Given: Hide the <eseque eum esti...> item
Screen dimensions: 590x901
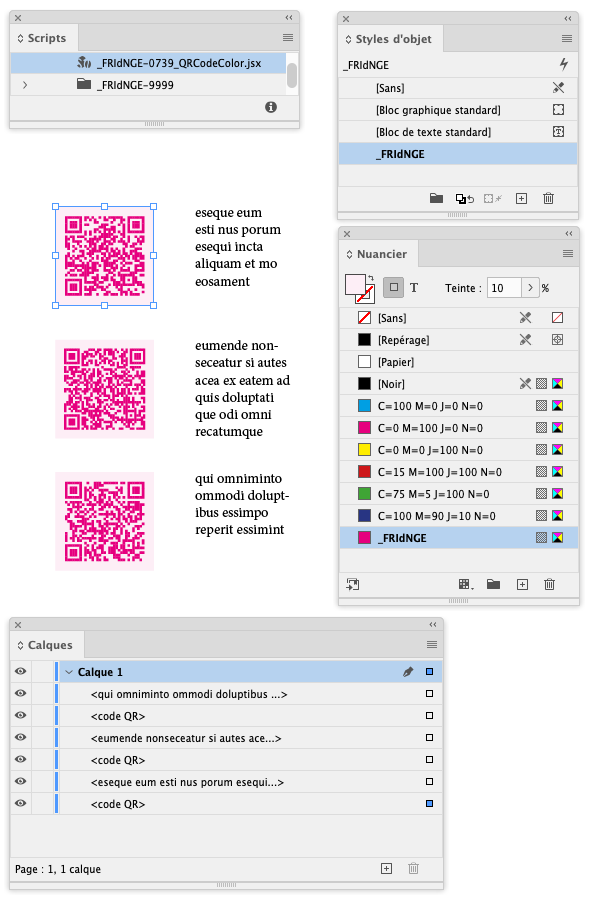Looking at the screenshot, I should (x=21, y=781).
